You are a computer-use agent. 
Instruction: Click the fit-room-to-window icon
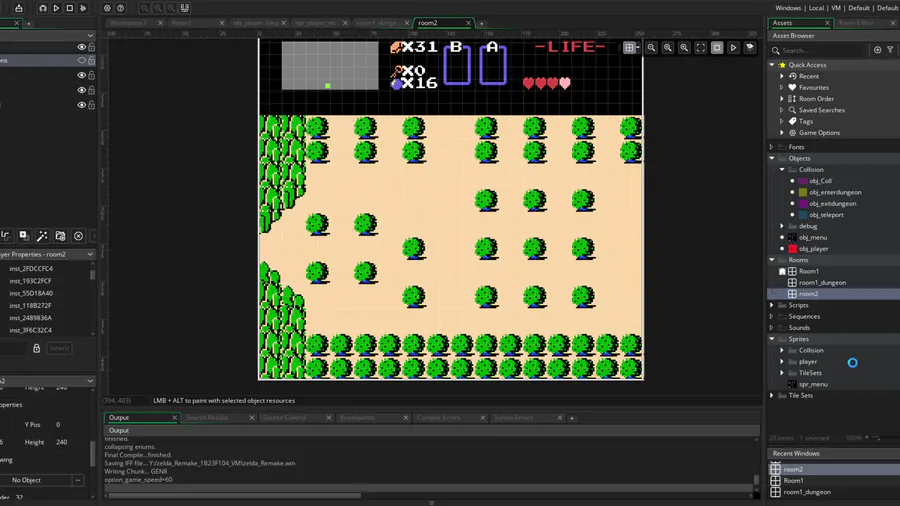point(701,48)
